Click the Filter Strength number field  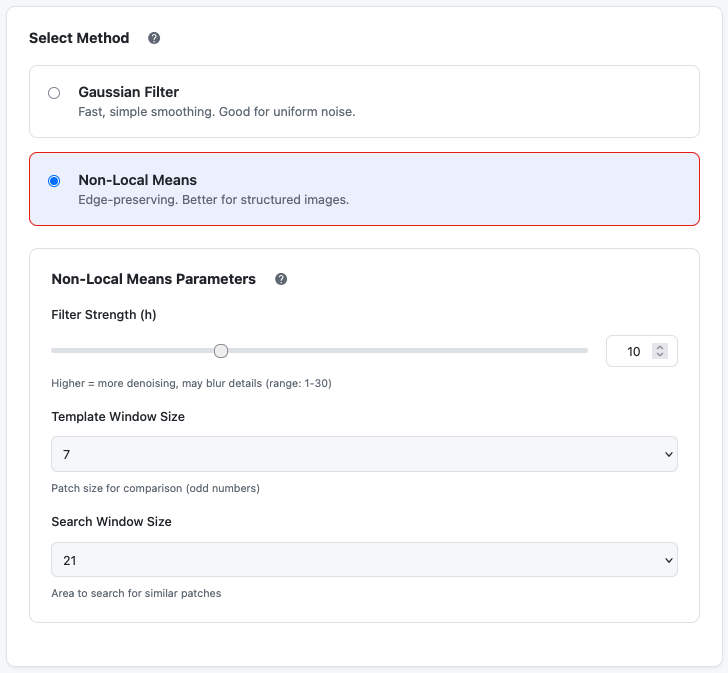click(642, 351)
